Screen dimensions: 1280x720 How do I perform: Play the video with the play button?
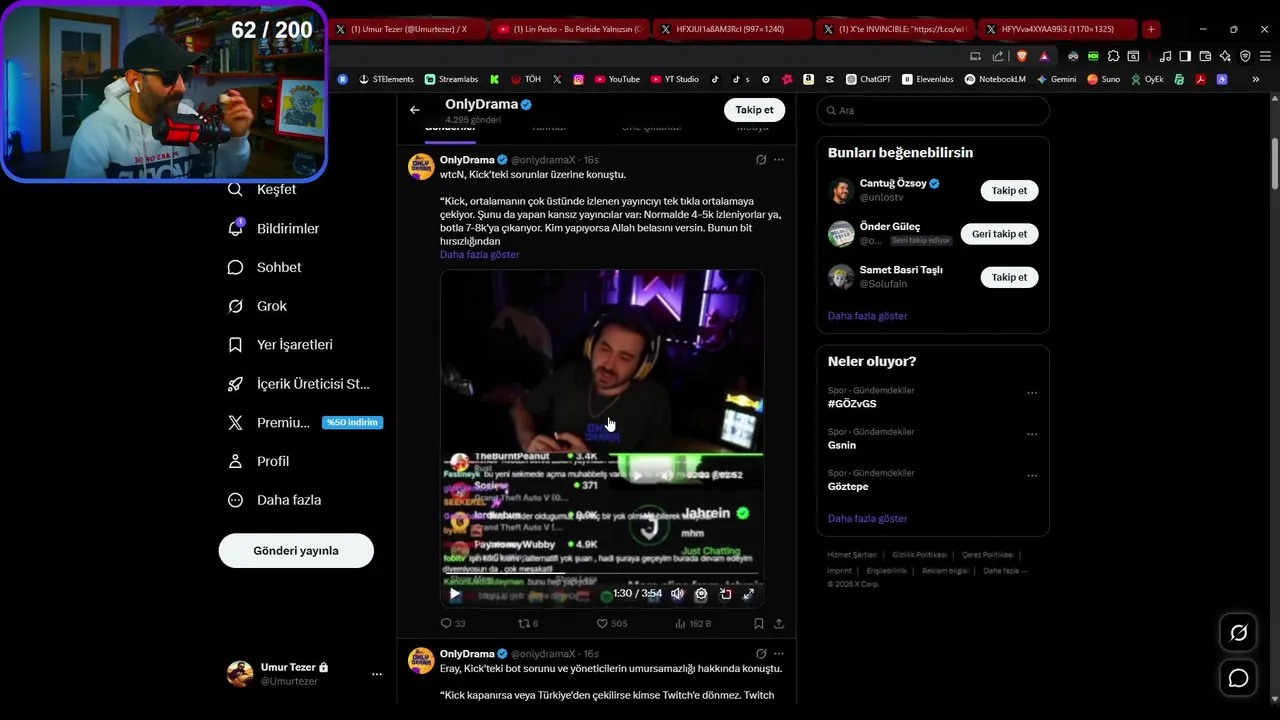tap(454, 594)
